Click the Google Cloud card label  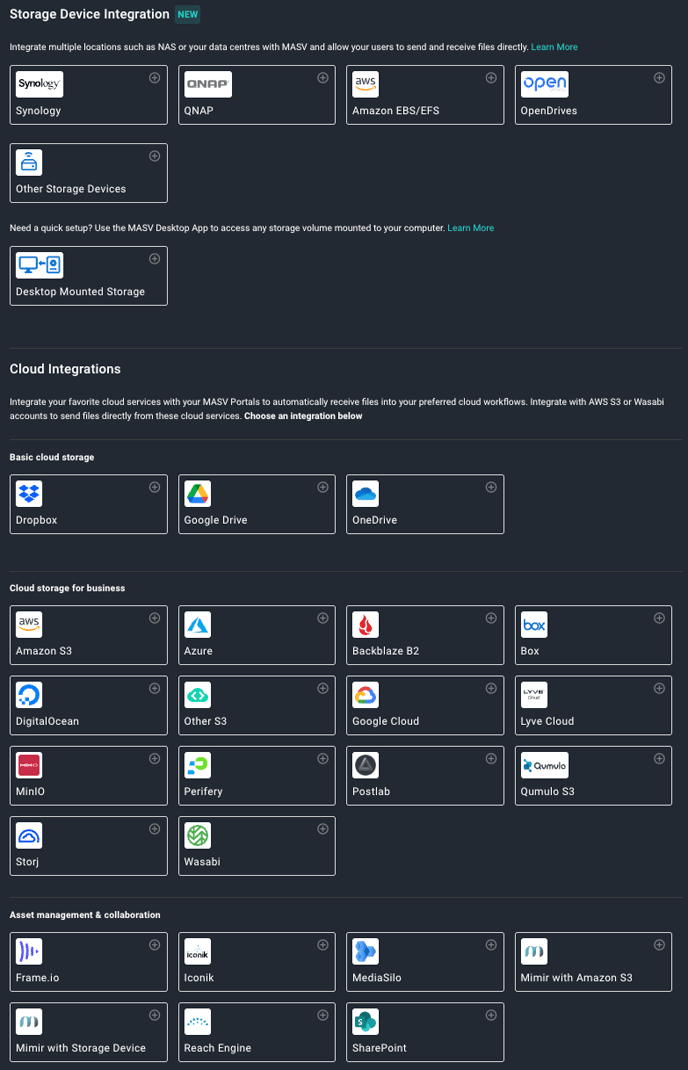click(x=386, y=721)
